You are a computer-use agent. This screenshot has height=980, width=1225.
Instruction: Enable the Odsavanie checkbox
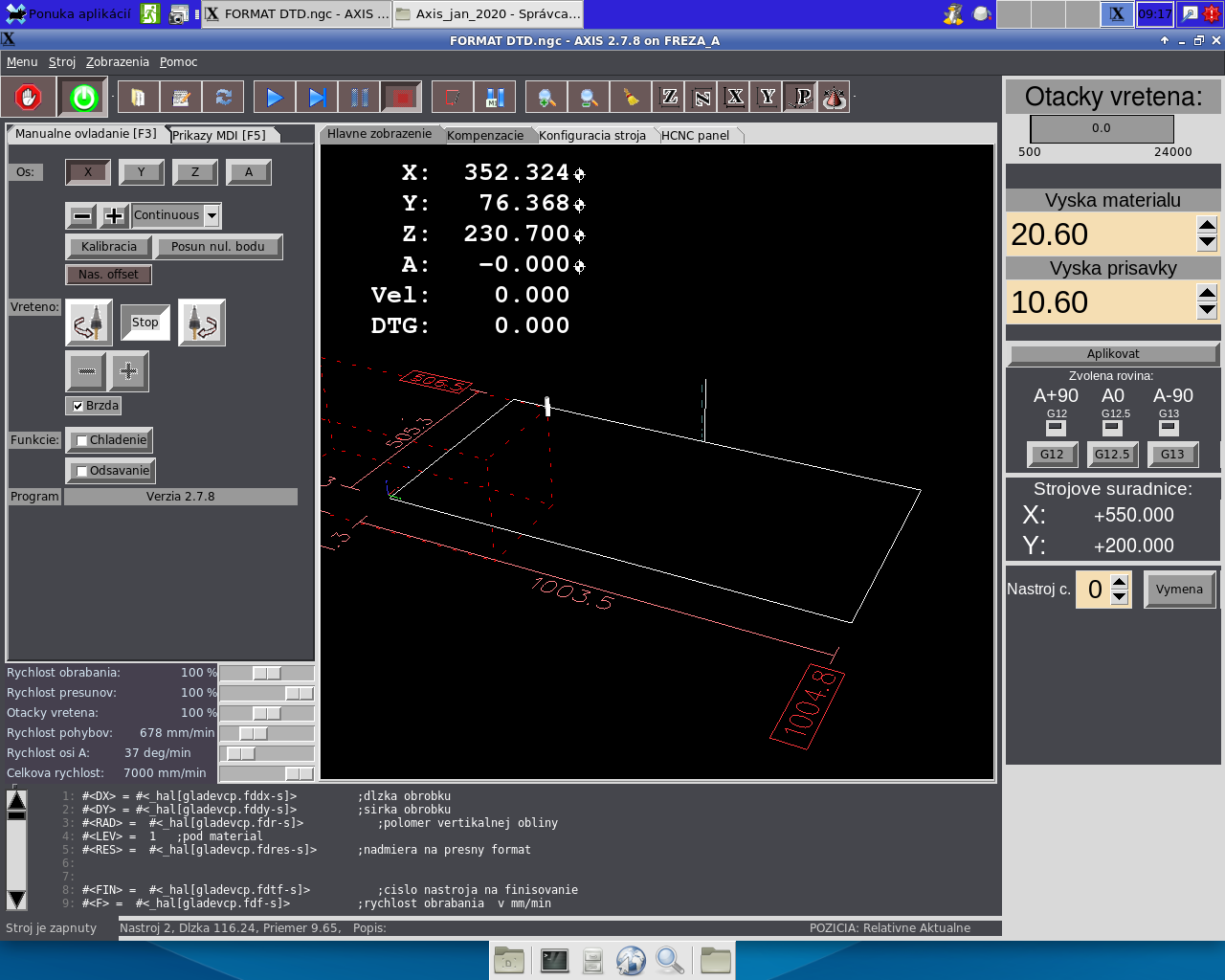pos(82,471)
